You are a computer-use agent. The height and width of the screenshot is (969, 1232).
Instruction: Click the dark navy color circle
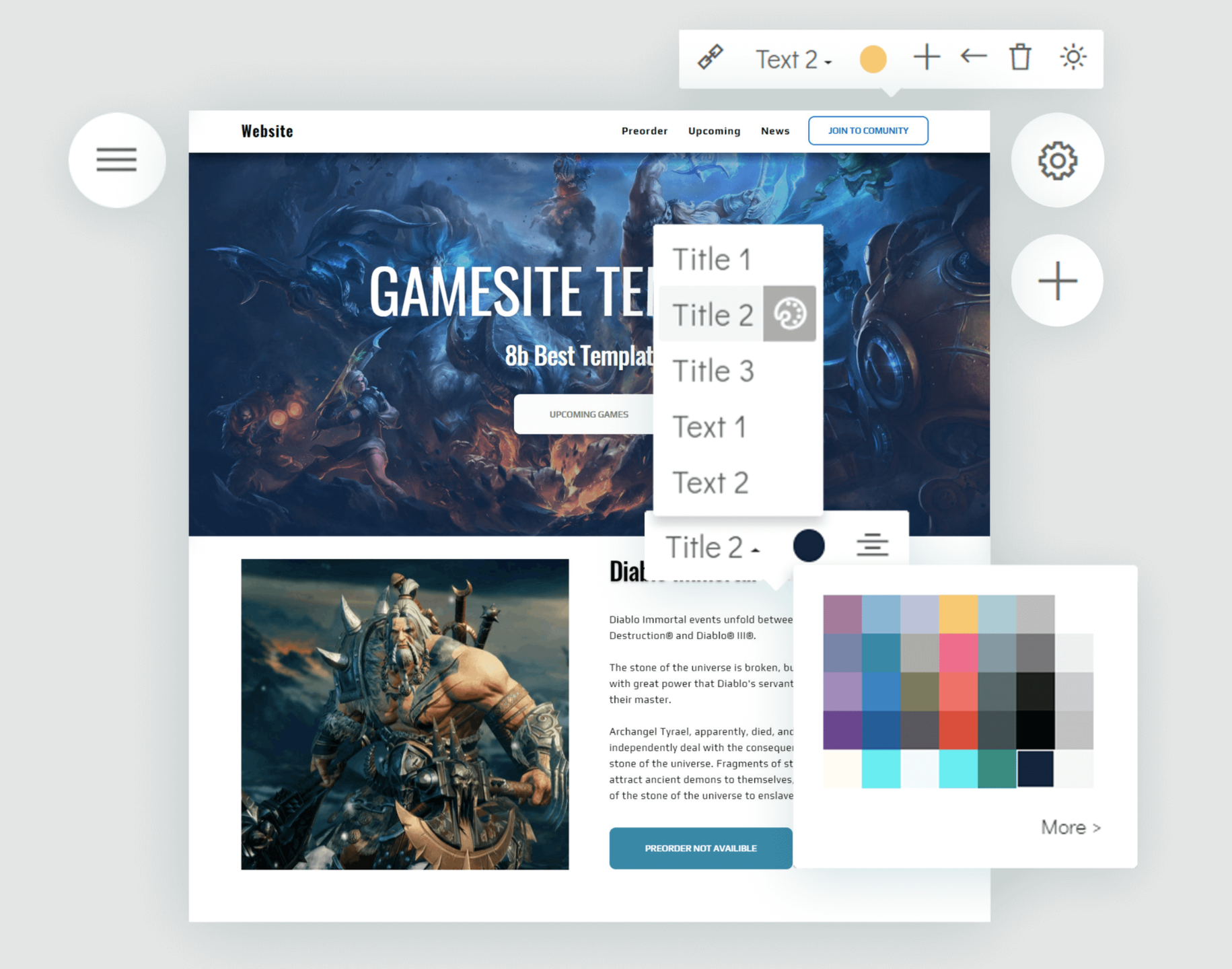[809, 545]
